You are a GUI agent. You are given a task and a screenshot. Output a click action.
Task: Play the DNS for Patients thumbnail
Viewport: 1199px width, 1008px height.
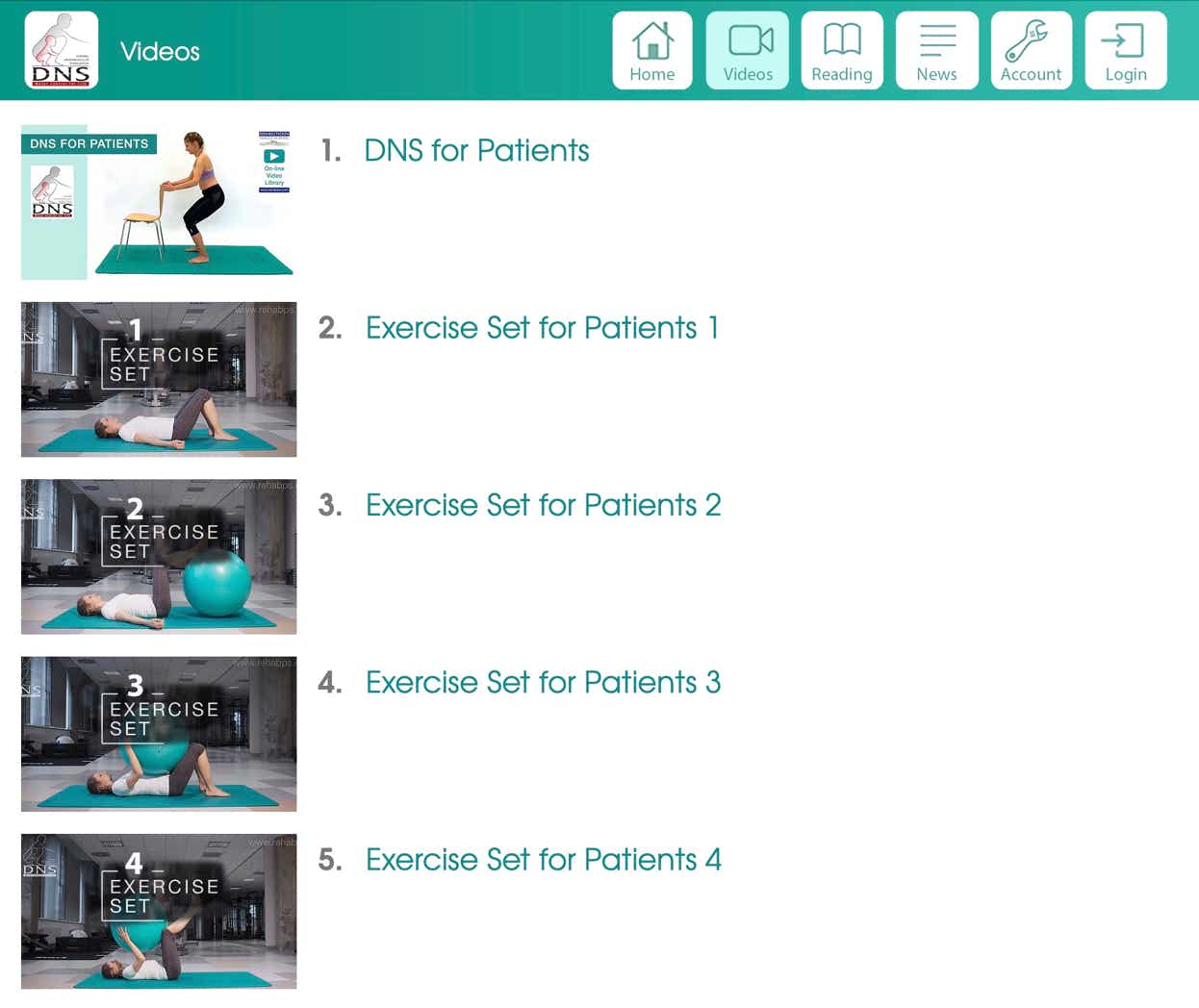[x=159, y=202]
